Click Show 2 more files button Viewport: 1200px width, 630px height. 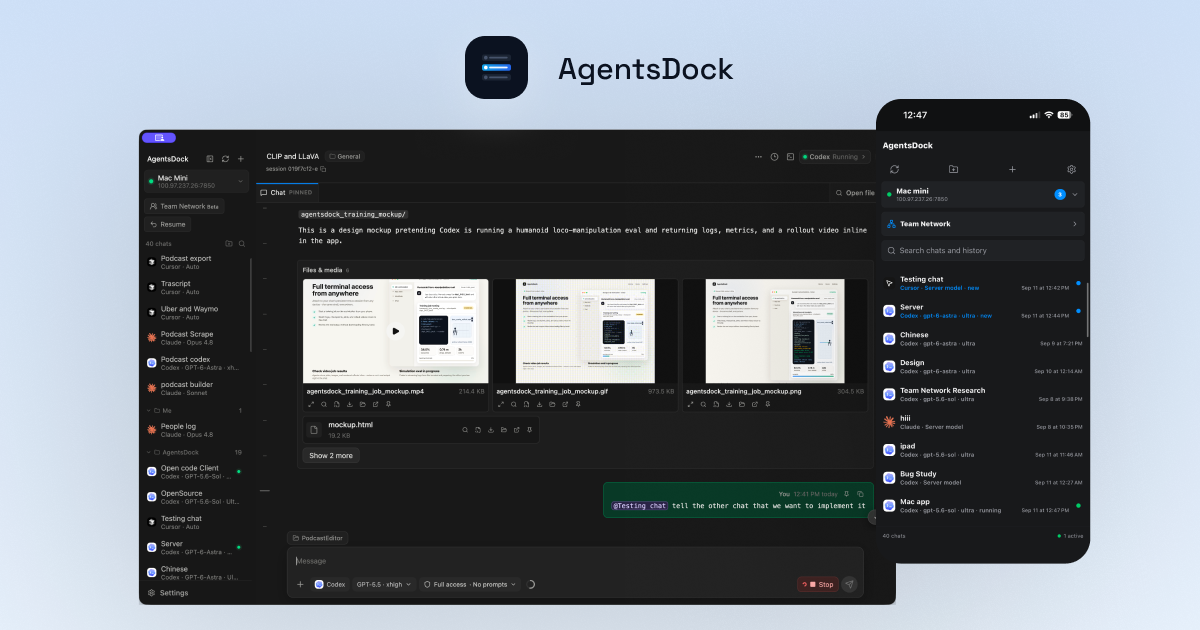point(331,455)
